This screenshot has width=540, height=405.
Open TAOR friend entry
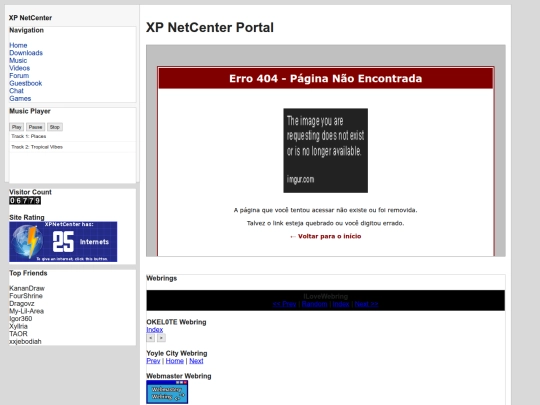18,334
